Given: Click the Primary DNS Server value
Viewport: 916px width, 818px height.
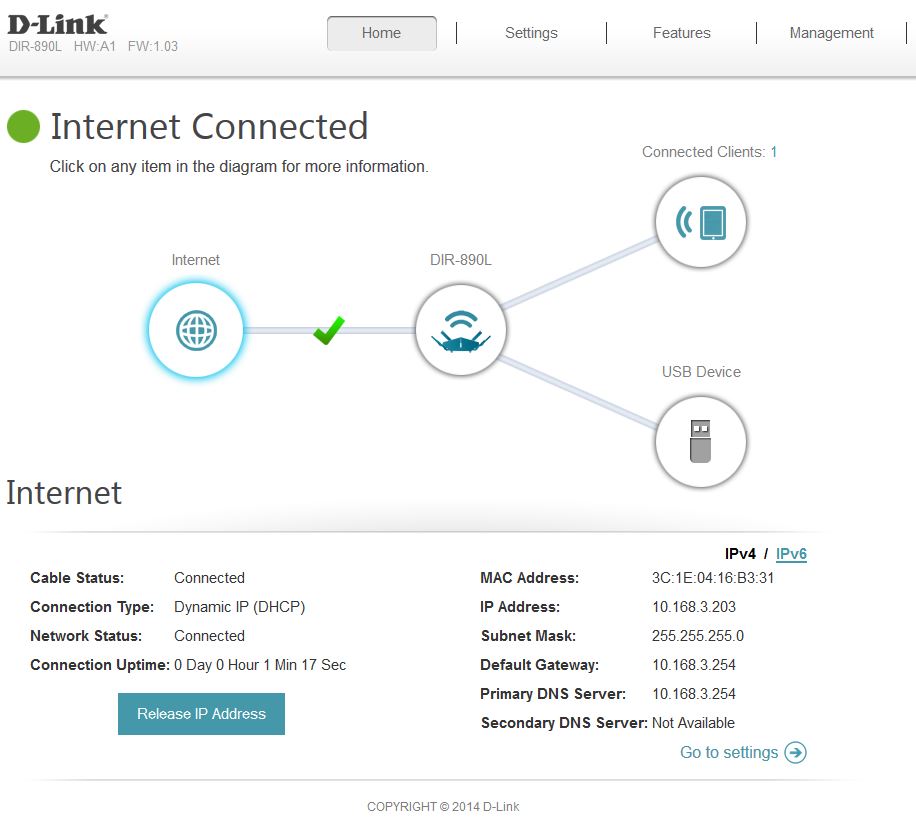Looking at the screenshot, I should click(x=693, y=694).
